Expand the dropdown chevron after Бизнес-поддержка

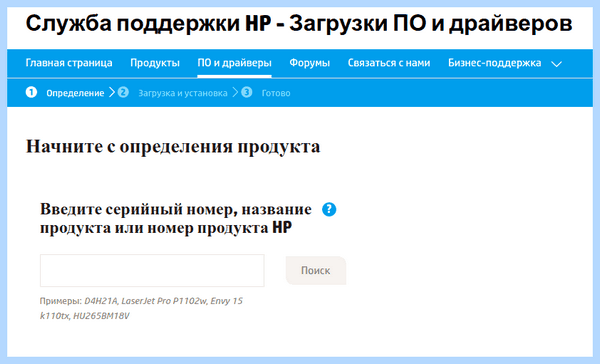(x=556, y=64)
